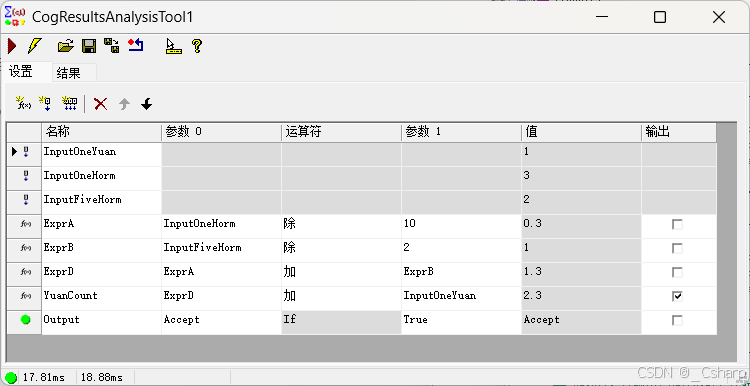
Task: Run the tool with the red play icon
Action: tap(12, 46)
